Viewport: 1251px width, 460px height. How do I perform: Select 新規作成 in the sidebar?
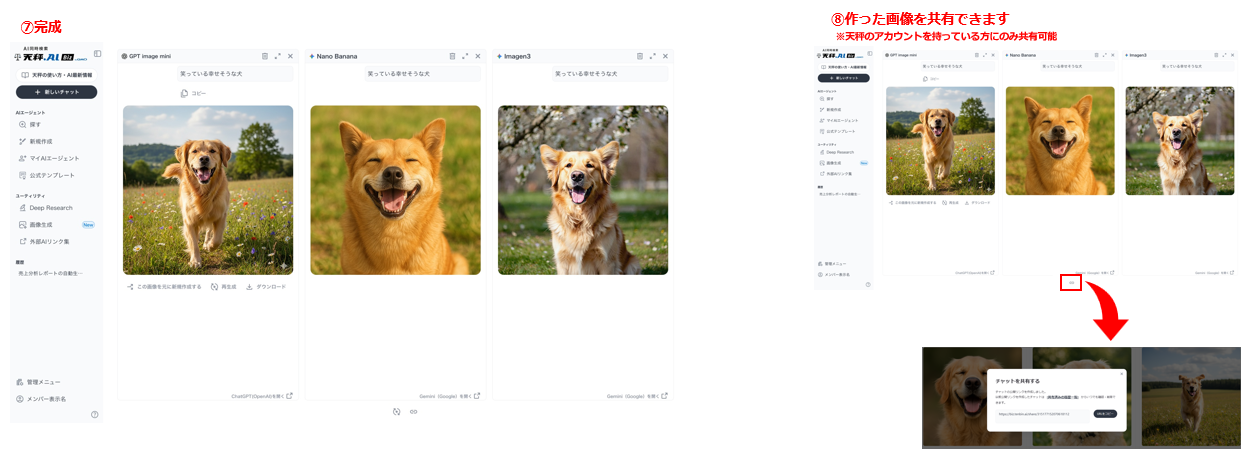coord(39,142)
